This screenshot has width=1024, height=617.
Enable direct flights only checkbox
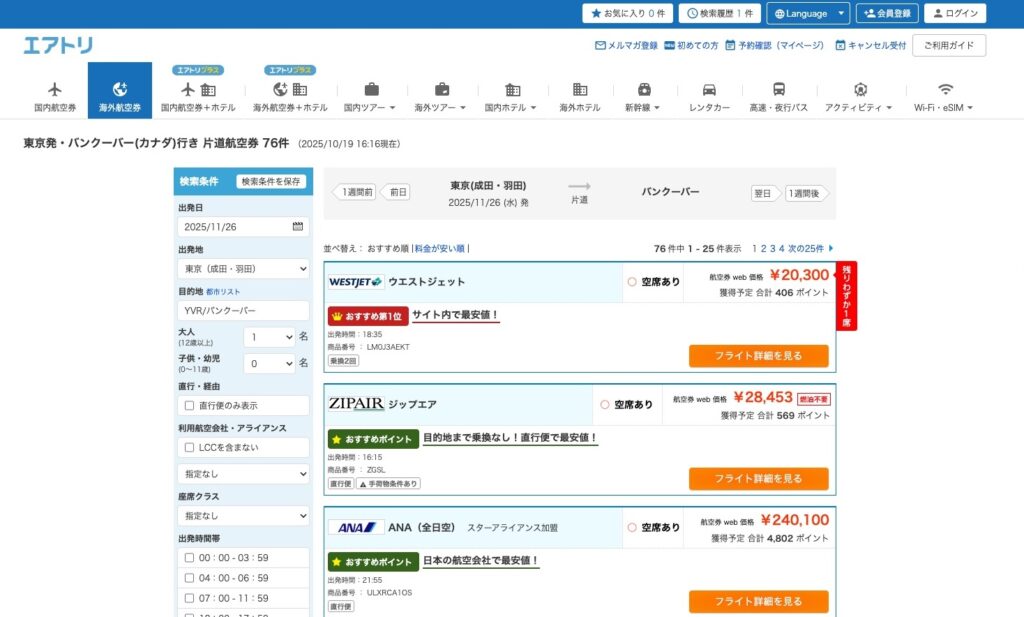189,406
